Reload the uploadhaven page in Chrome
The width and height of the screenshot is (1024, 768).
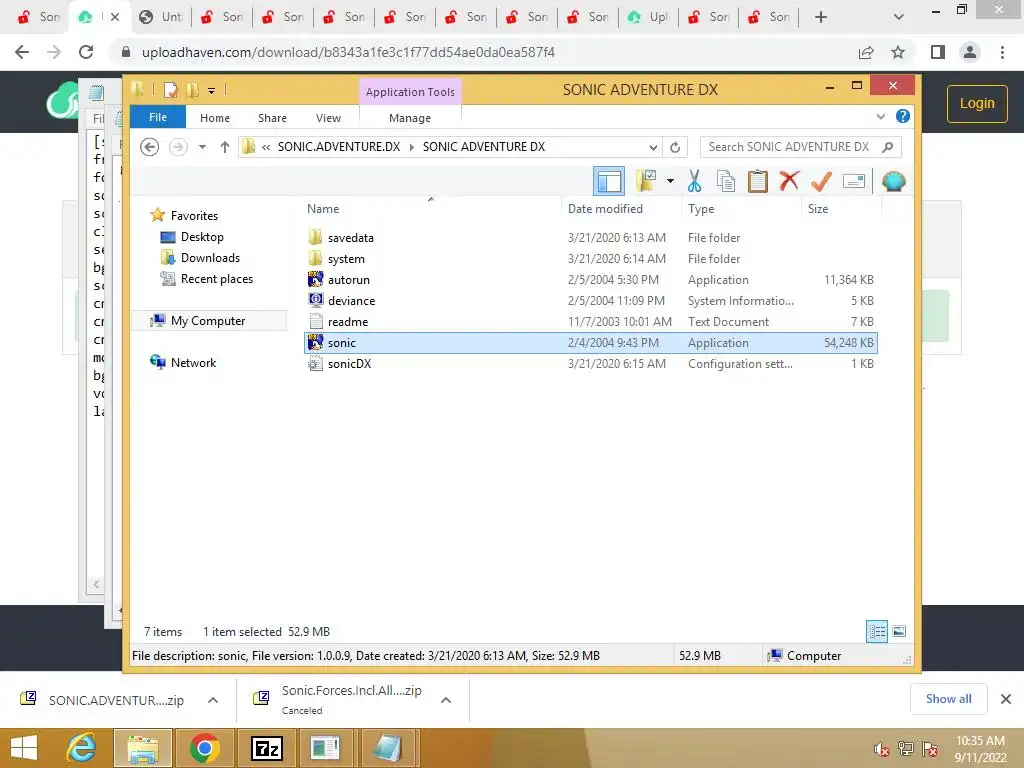(x=86, y=52)
